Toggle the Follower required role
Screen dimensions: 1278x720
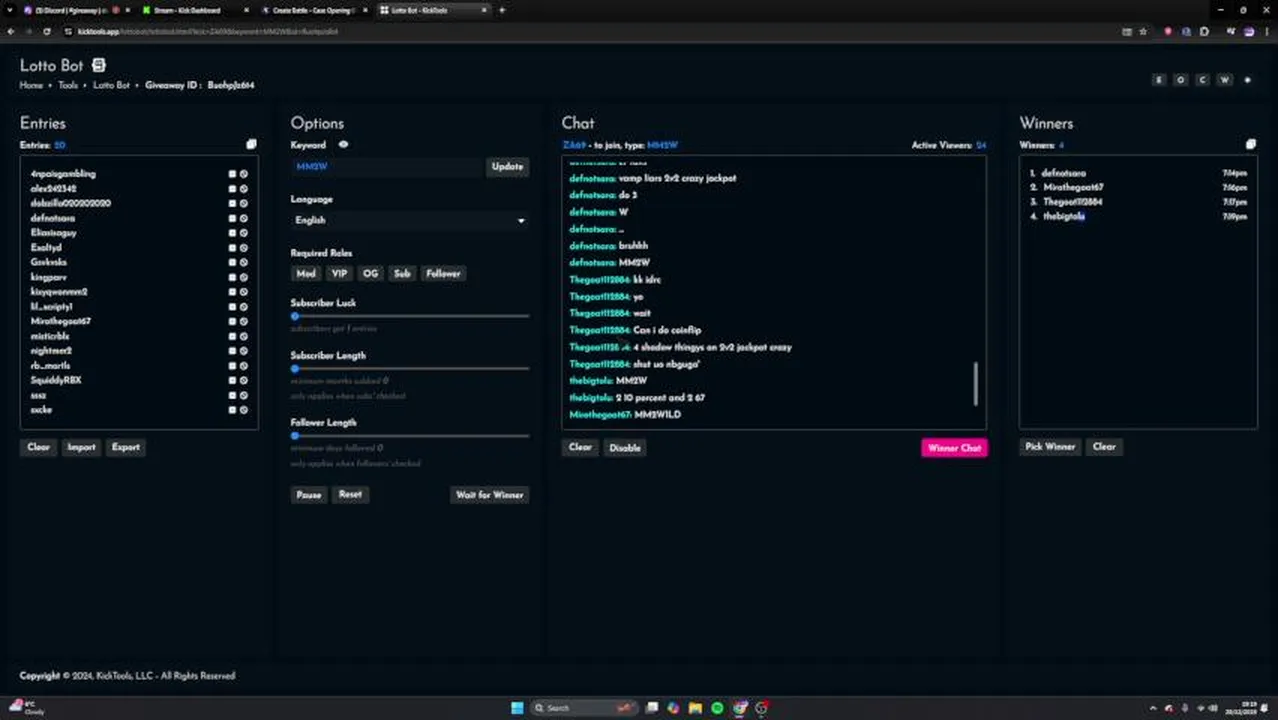pos(443,274)
